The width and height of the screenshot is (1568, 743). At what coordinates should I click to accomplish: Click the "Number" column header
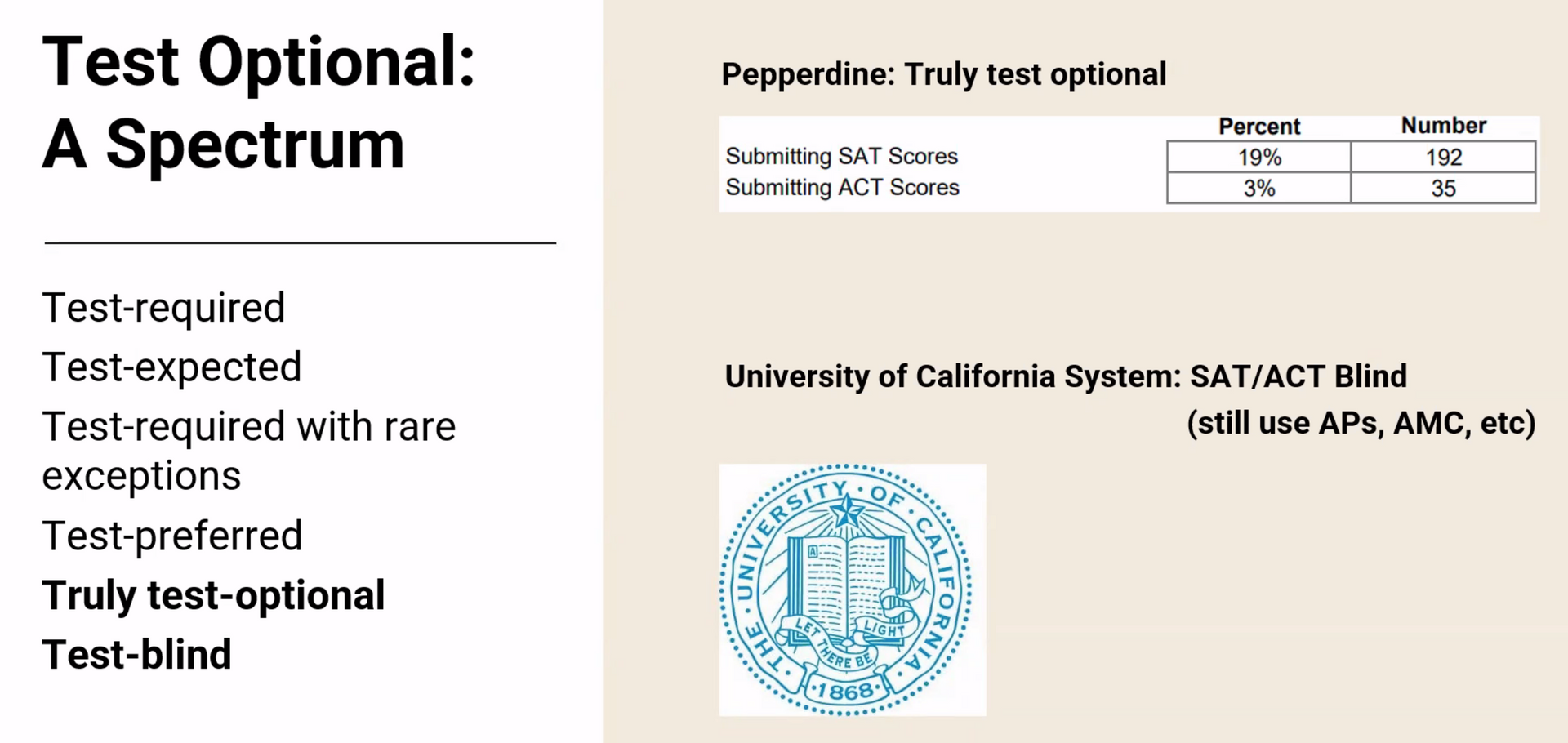[1443, 126]
